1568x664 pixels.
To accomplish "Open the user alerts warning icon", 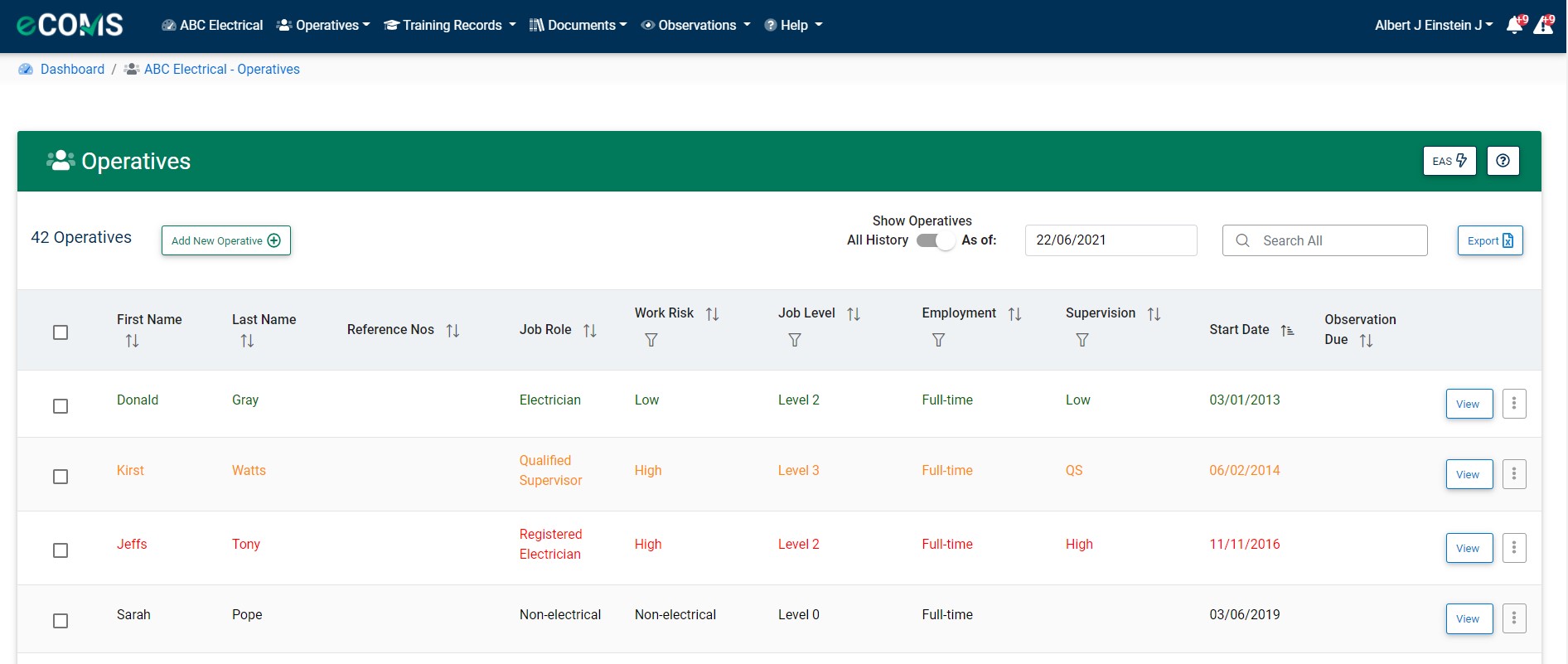I will click(x=1543, y=25).
